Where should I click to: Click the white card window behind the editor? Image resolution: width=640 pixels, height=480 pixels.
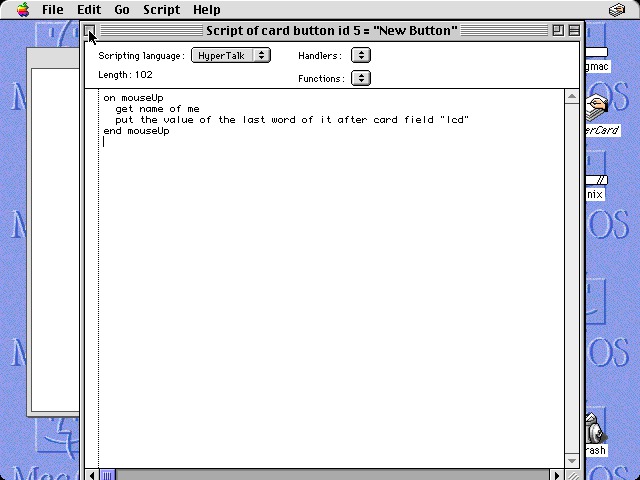coord(55,240)
